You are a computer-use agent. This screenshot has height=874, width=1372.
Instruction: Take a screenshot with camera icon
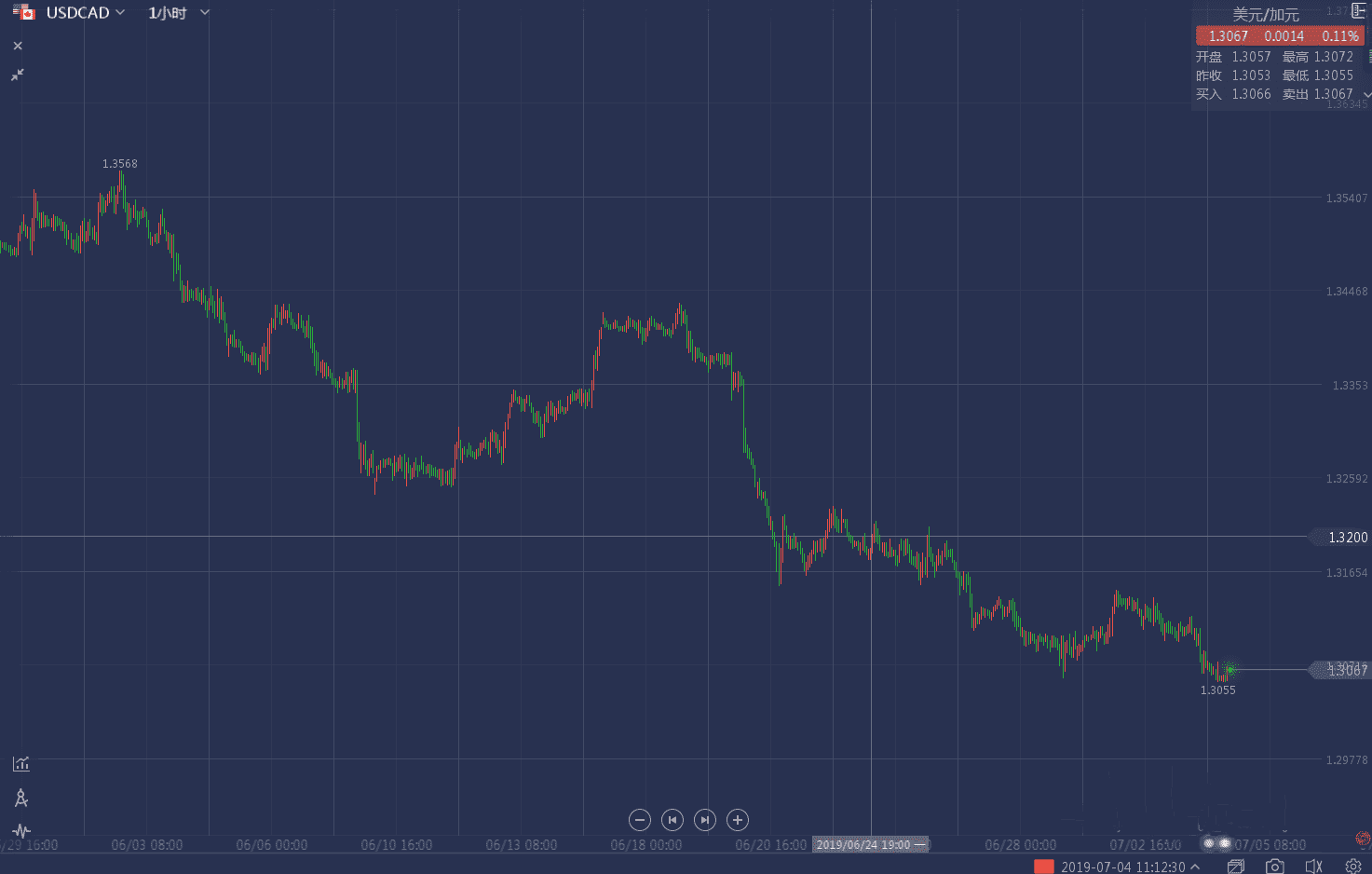point(1275,867)
